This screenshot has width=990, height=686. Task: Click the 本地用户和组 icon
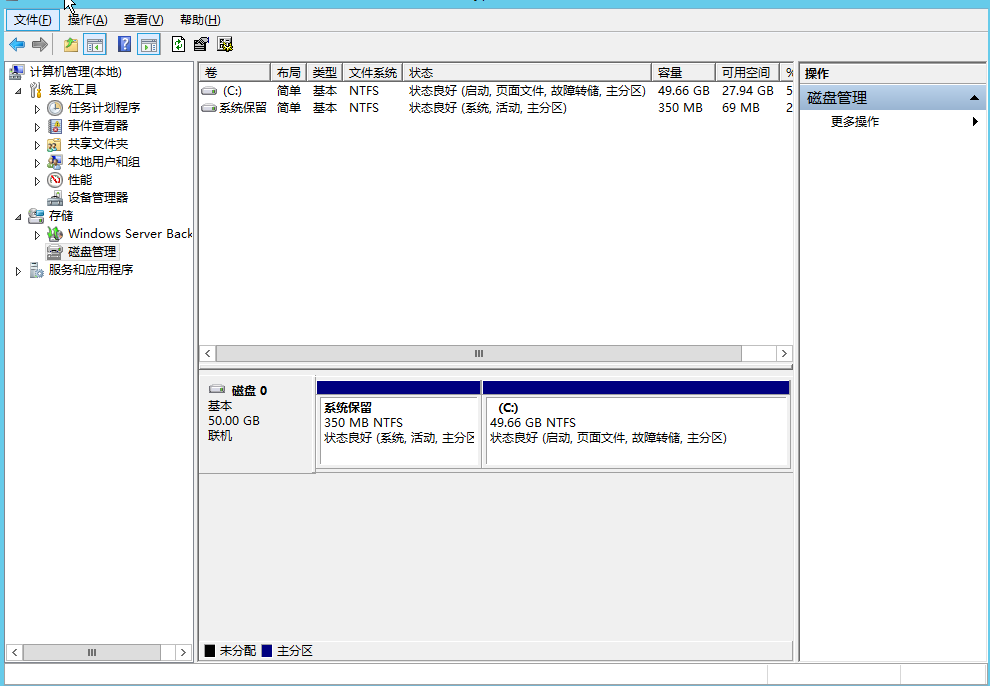(55, 162)
